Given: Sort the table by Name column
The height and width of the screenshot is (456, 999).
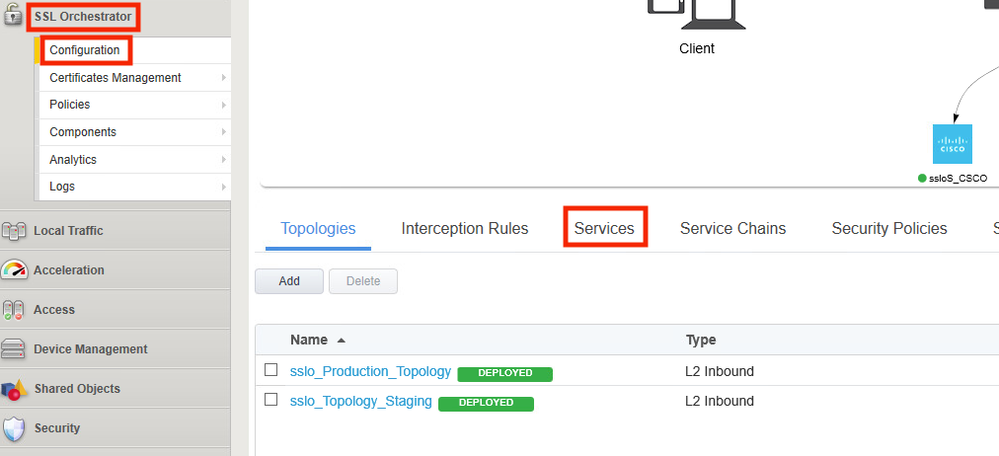Looking at the screenshot, I should (309, 340).
